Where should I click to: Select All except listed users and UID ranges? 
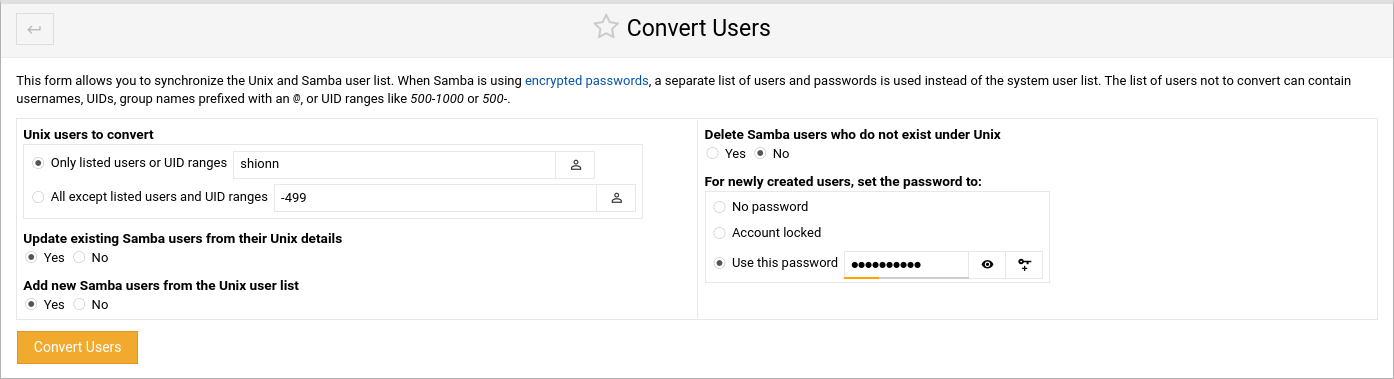pyautogui.click(x=39, y=197)
